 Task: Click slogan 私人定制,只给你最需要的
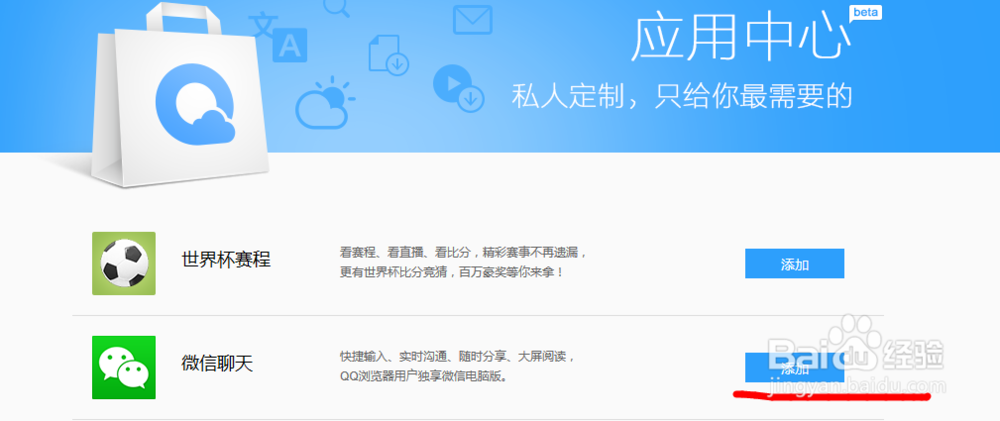coord(682,96)
